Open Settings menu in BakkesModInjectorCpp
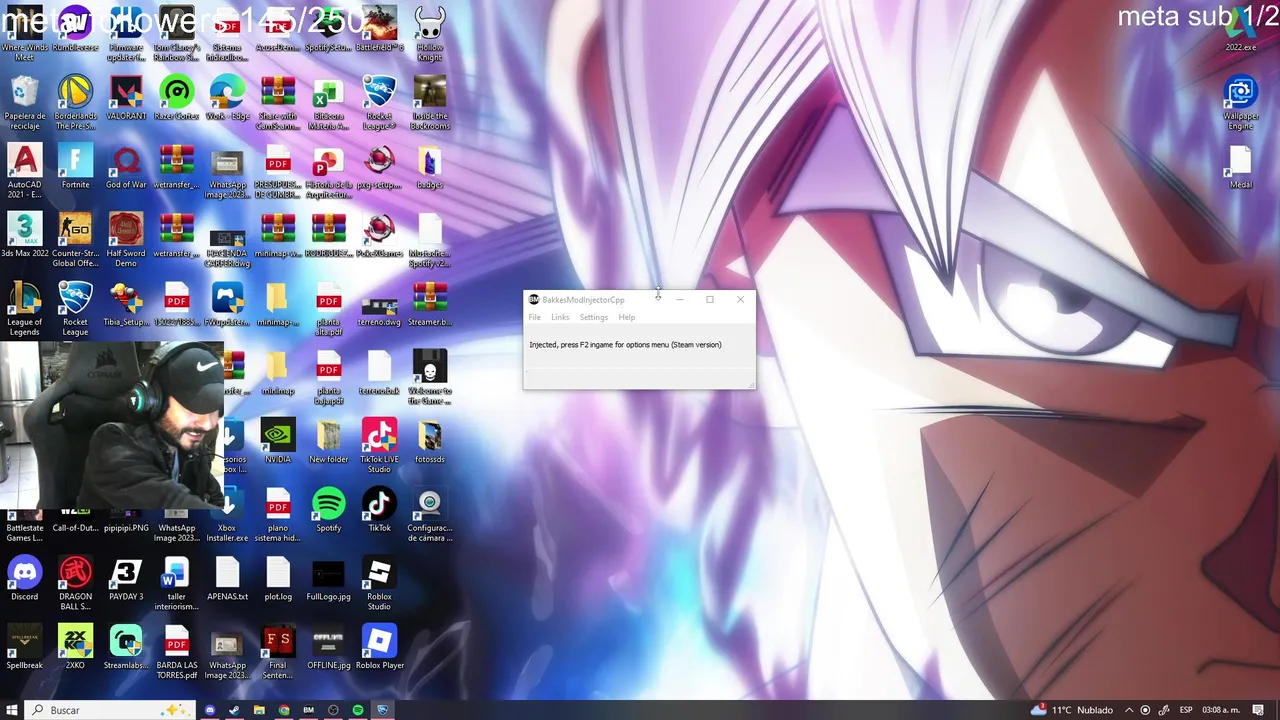 pyautogui.click(x=594, y=317)
